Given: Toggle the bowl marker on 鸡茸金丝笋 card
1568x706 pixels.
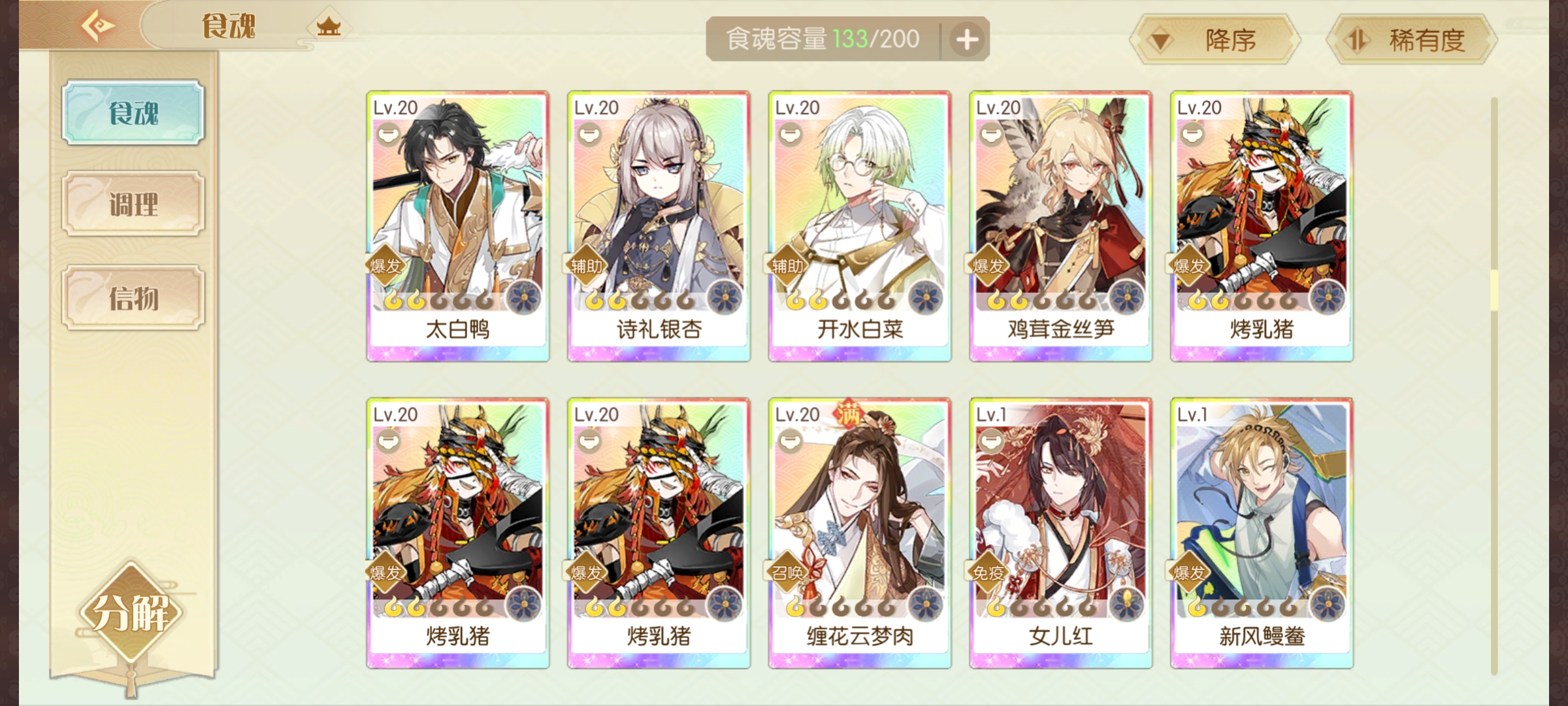Looking at the screenshot, I should (991, 135).
